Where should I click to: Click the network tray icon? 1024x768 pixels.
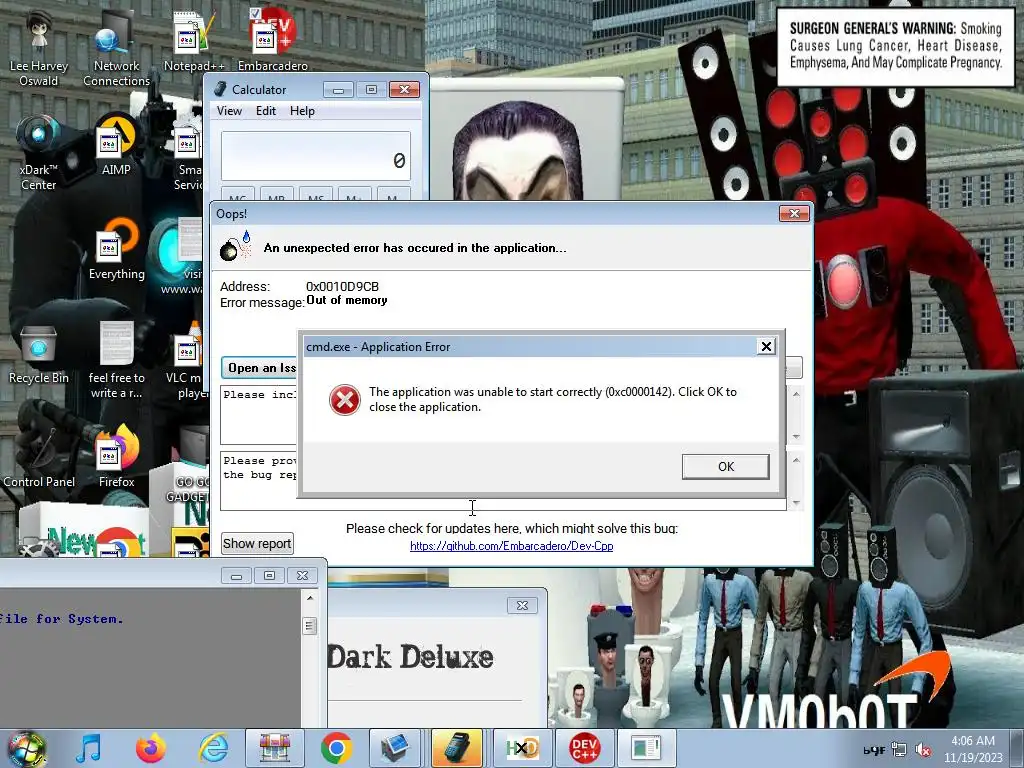899,750
